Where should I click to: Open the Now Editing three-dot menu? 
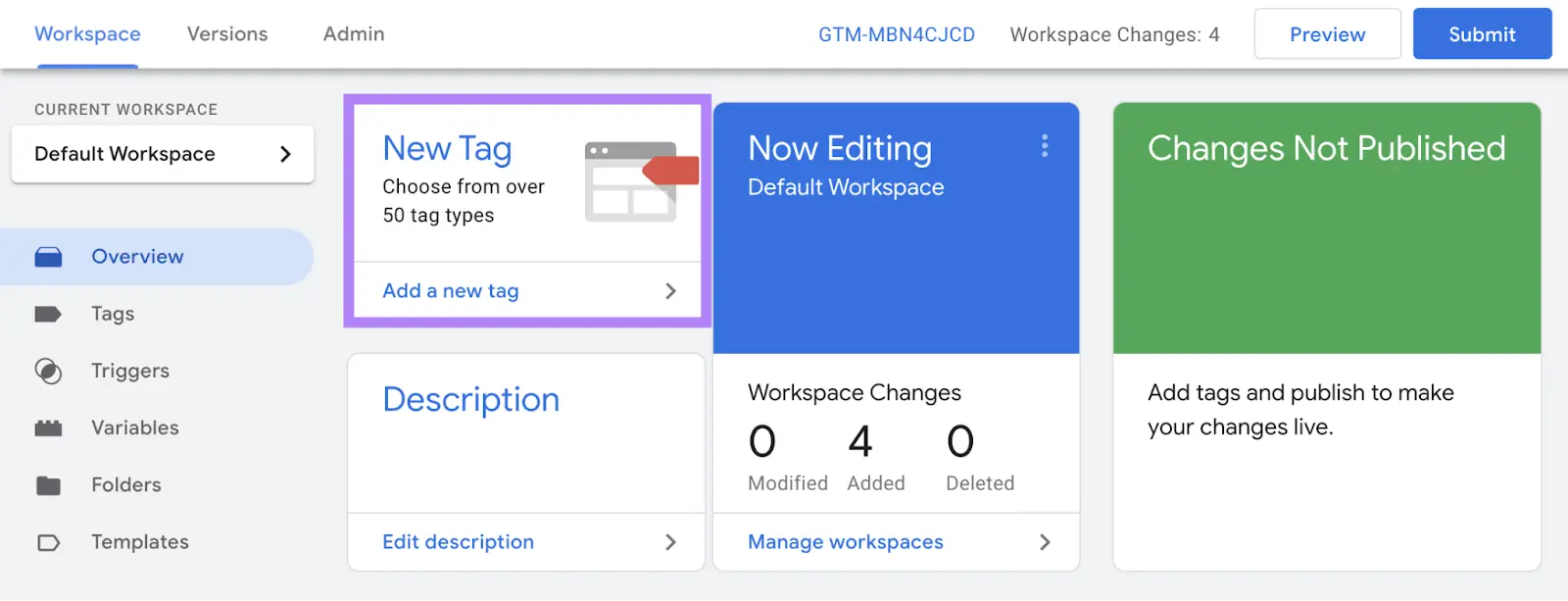click(x=1045, y=146)
